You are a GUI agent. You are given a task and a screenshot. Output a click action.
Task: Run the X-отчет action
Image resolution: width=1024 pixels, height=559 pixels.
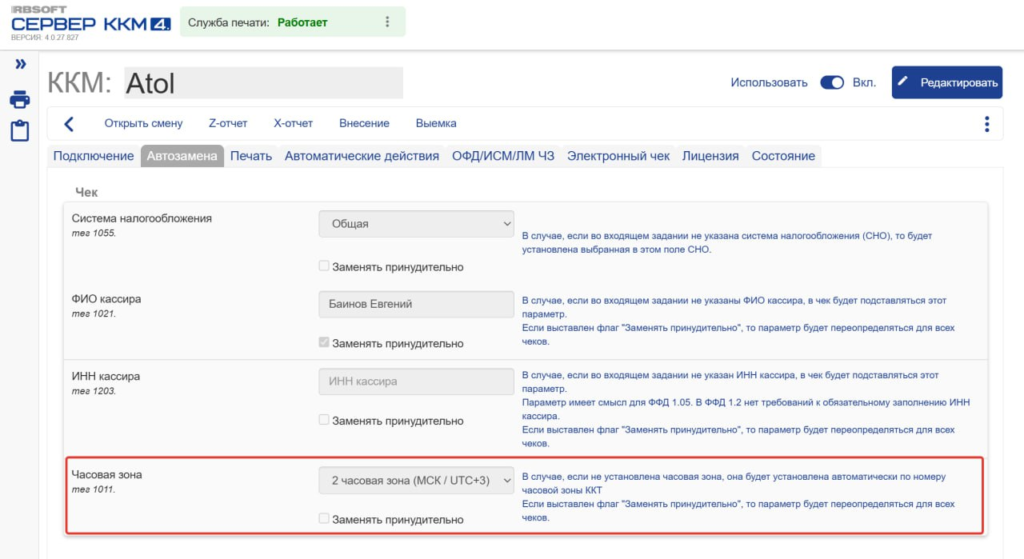(293, 123)
